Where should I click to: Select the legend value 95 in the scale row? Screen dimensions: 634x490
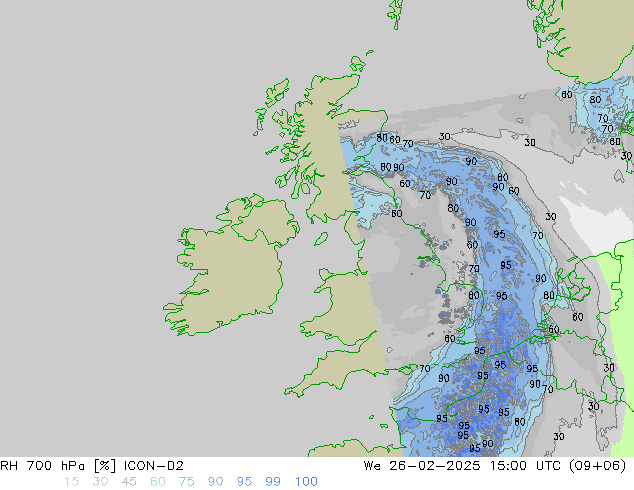coord(244,482)
